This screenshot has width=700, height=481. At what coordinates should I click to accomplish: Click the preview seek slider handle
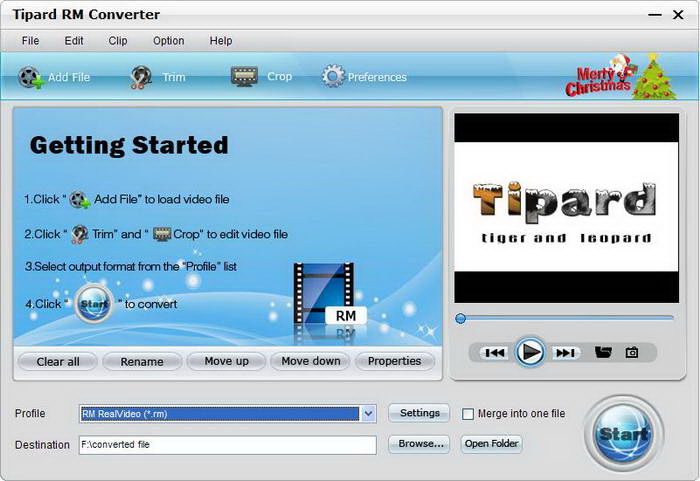coord(460,318)
